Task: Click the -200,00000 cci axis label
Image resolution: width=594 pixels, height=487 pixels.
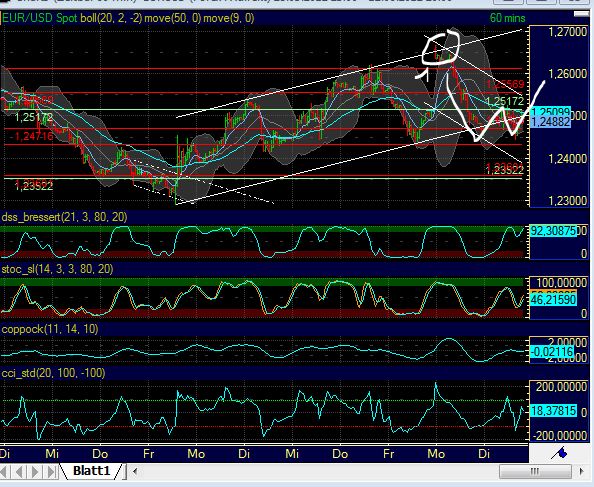Action: pos(560,435)
